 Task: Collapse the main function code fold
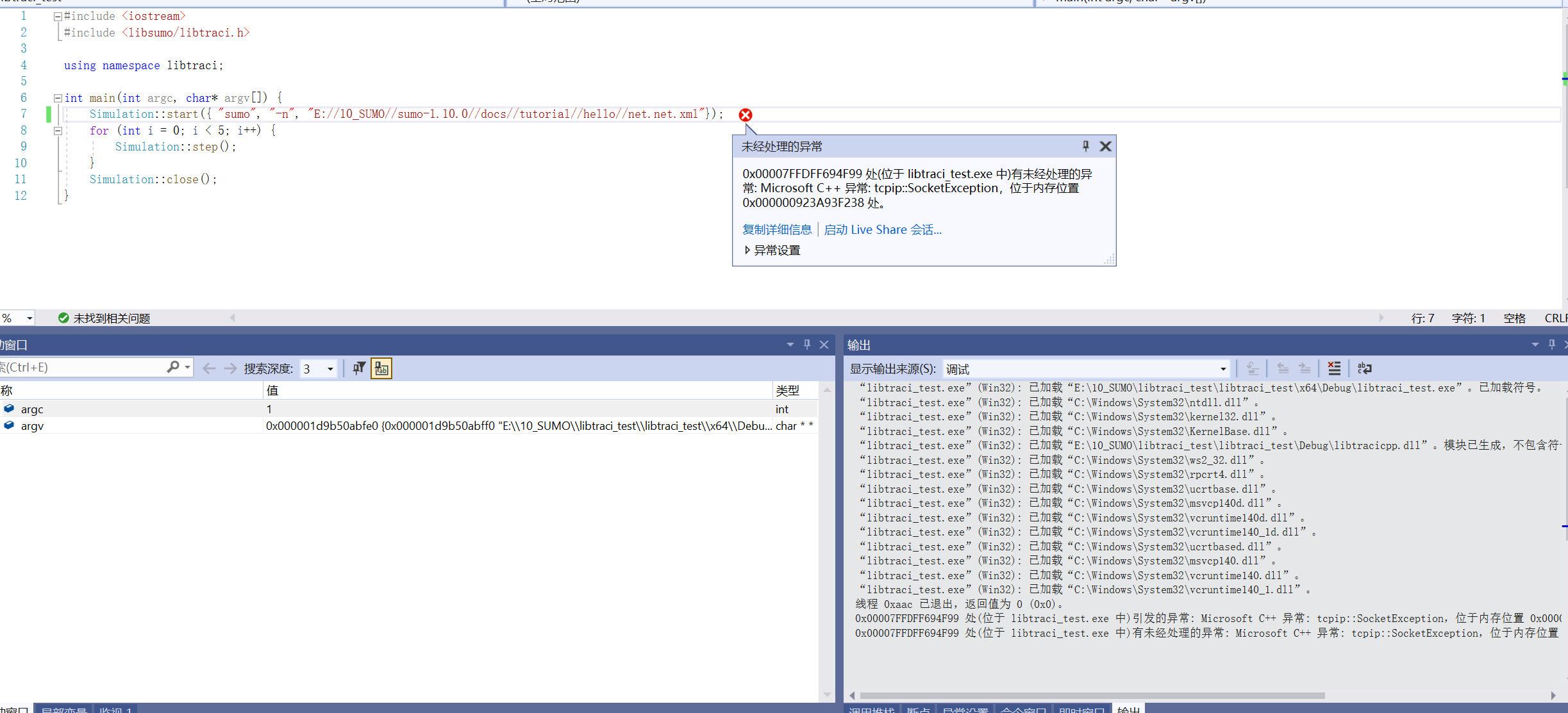57,97
